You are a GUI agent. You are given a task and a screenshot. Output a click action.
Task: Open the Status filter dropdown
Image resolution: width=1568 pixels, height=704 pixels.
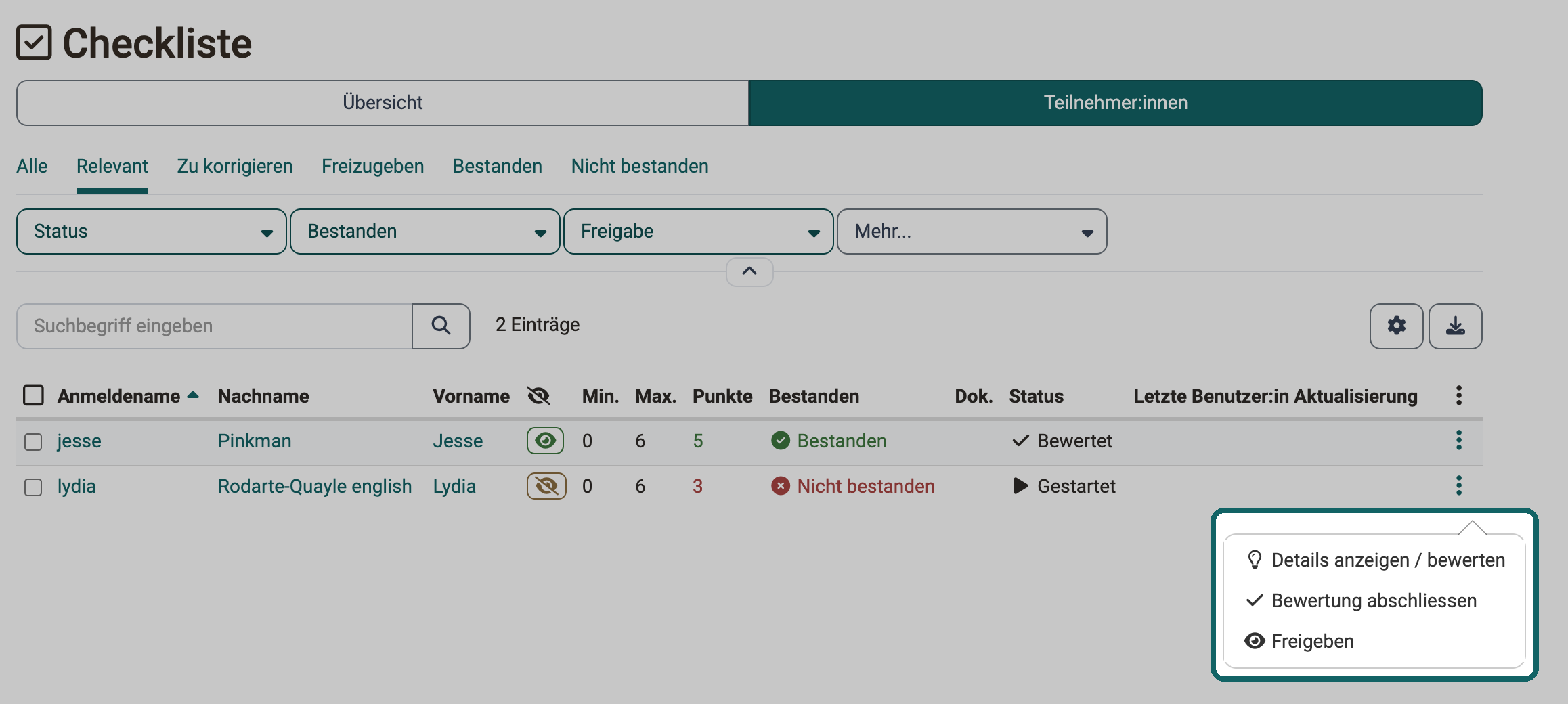click(152, 232)
